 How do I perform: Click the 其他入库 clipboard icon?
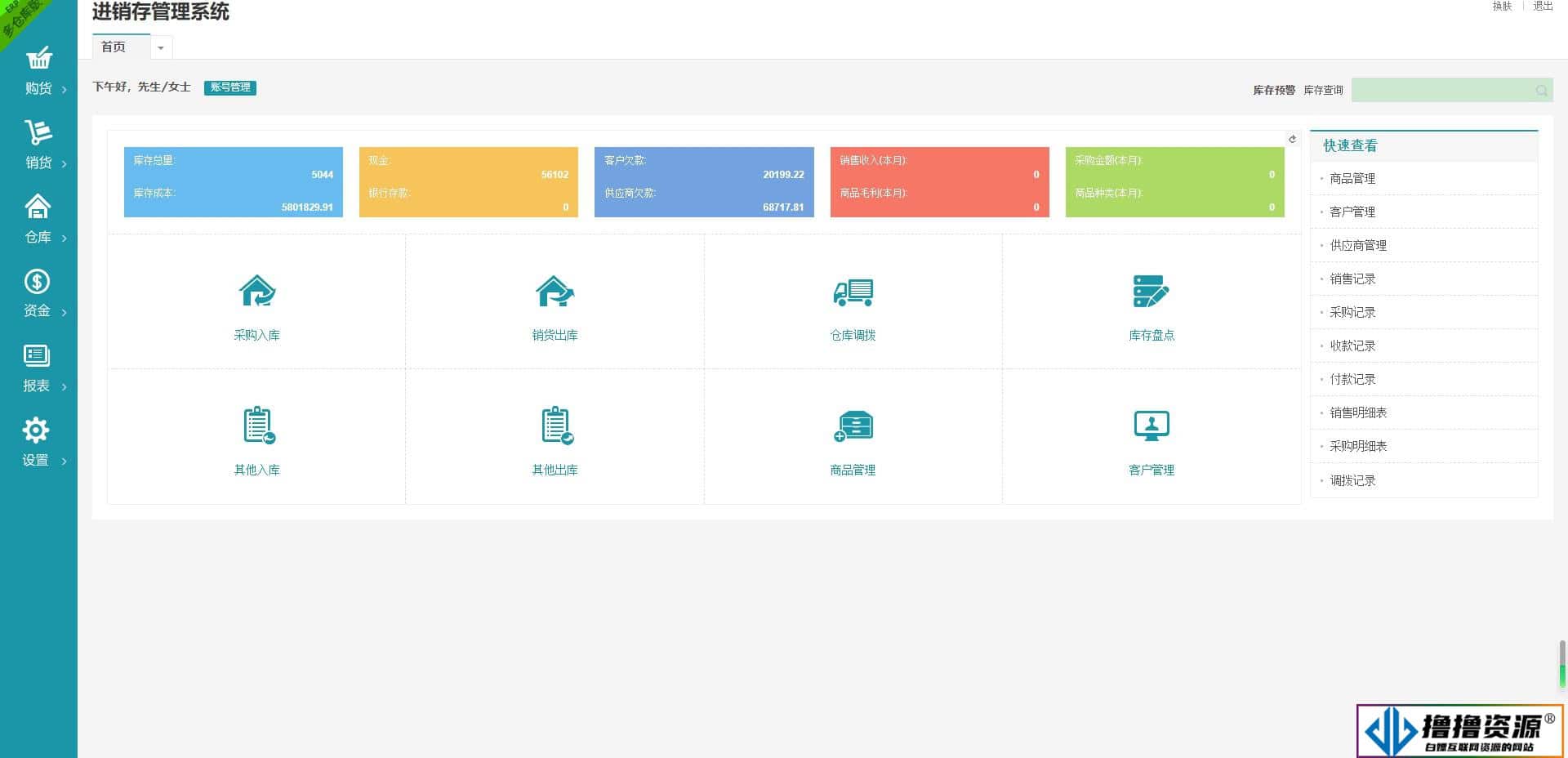[x=259, y=425]
